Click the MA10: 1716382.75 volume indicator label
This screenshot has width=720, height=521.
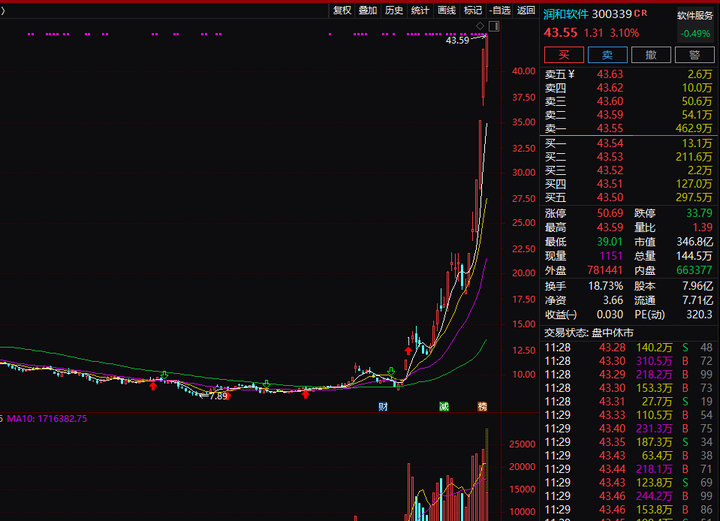point(47,419)
